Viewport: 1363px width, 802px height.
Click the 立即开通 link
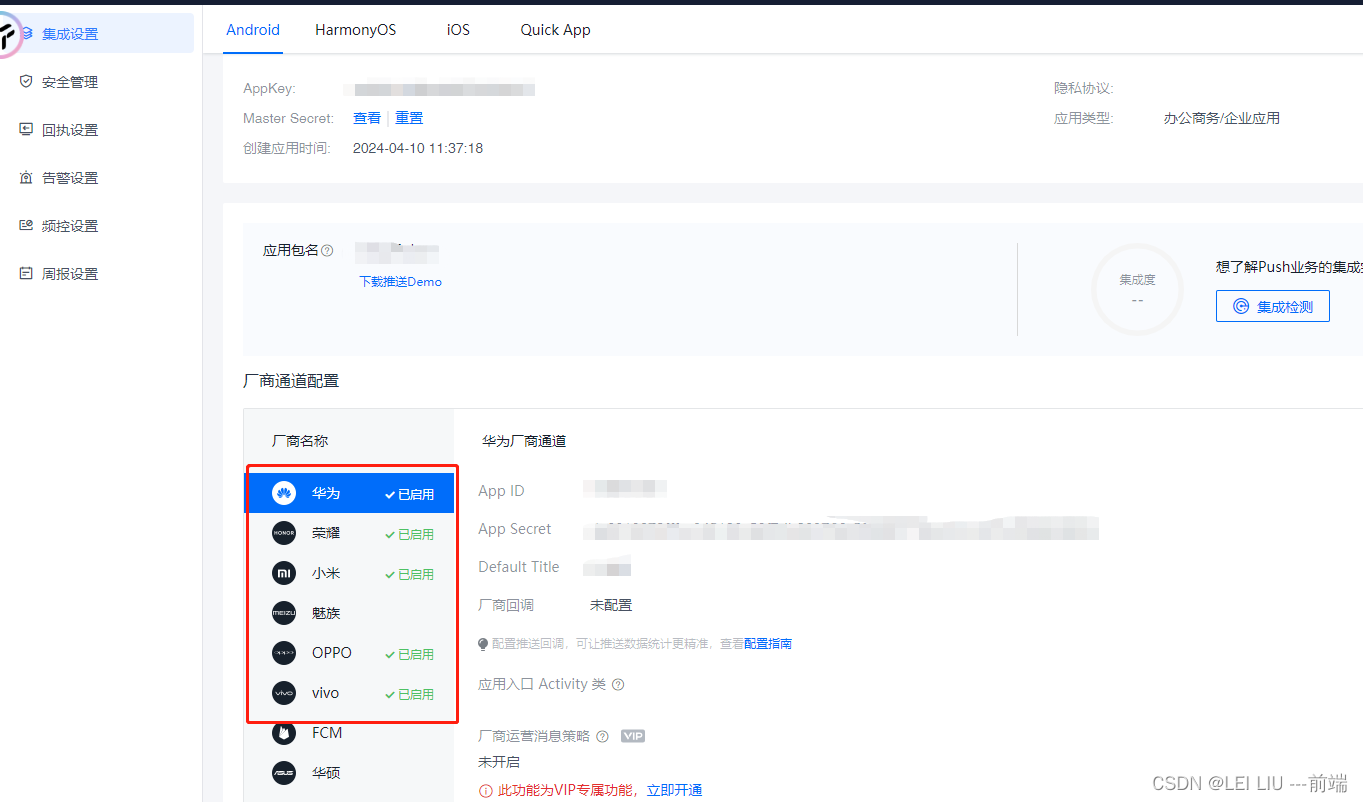click(x=675, y=790)
